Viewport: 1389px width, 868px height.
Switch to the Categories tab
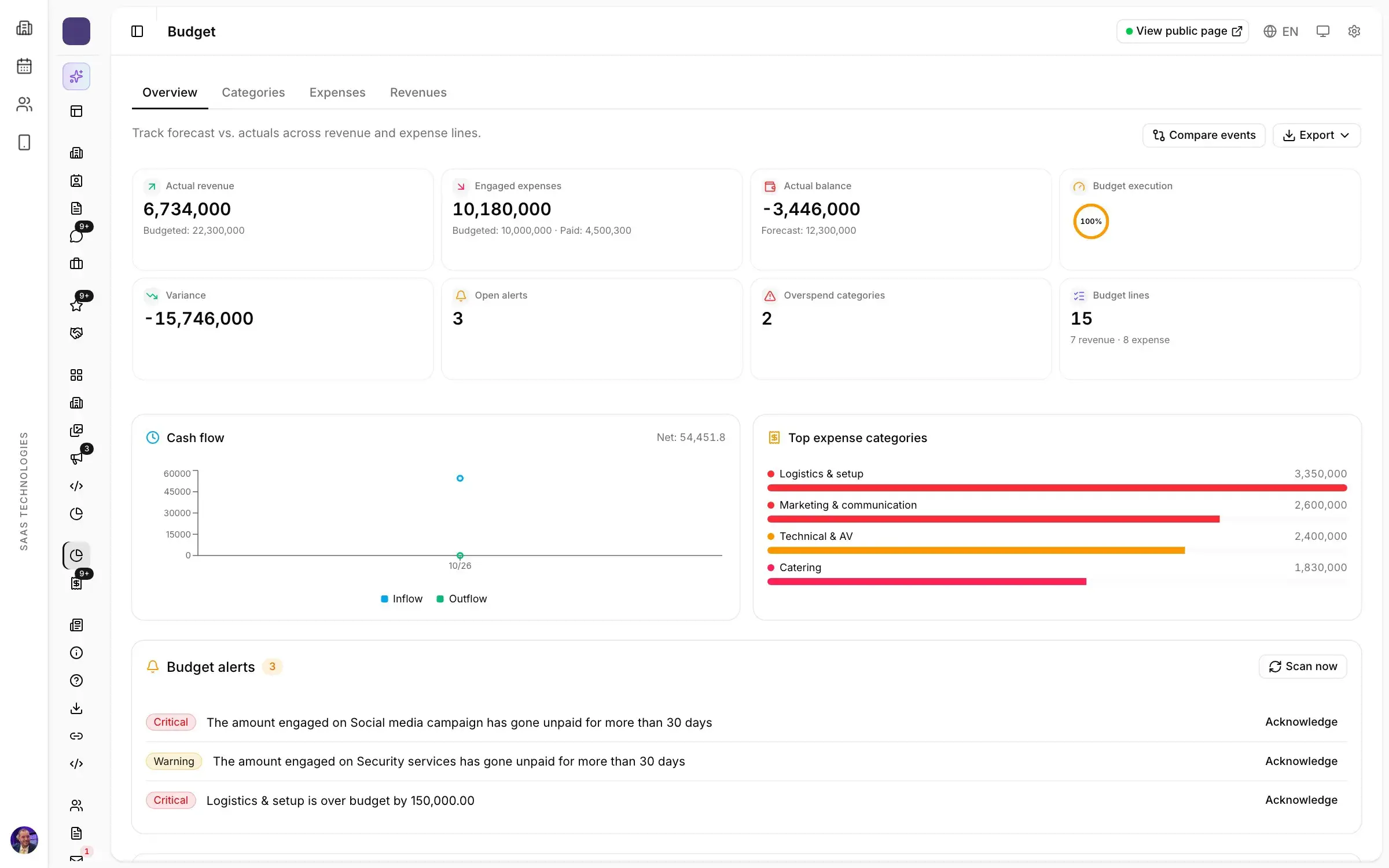[x=253, y=93]
